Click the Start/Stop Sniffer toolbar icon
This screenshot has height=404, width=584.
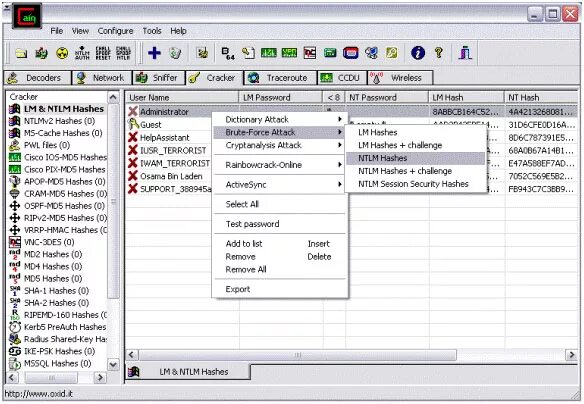coord(41,53)
